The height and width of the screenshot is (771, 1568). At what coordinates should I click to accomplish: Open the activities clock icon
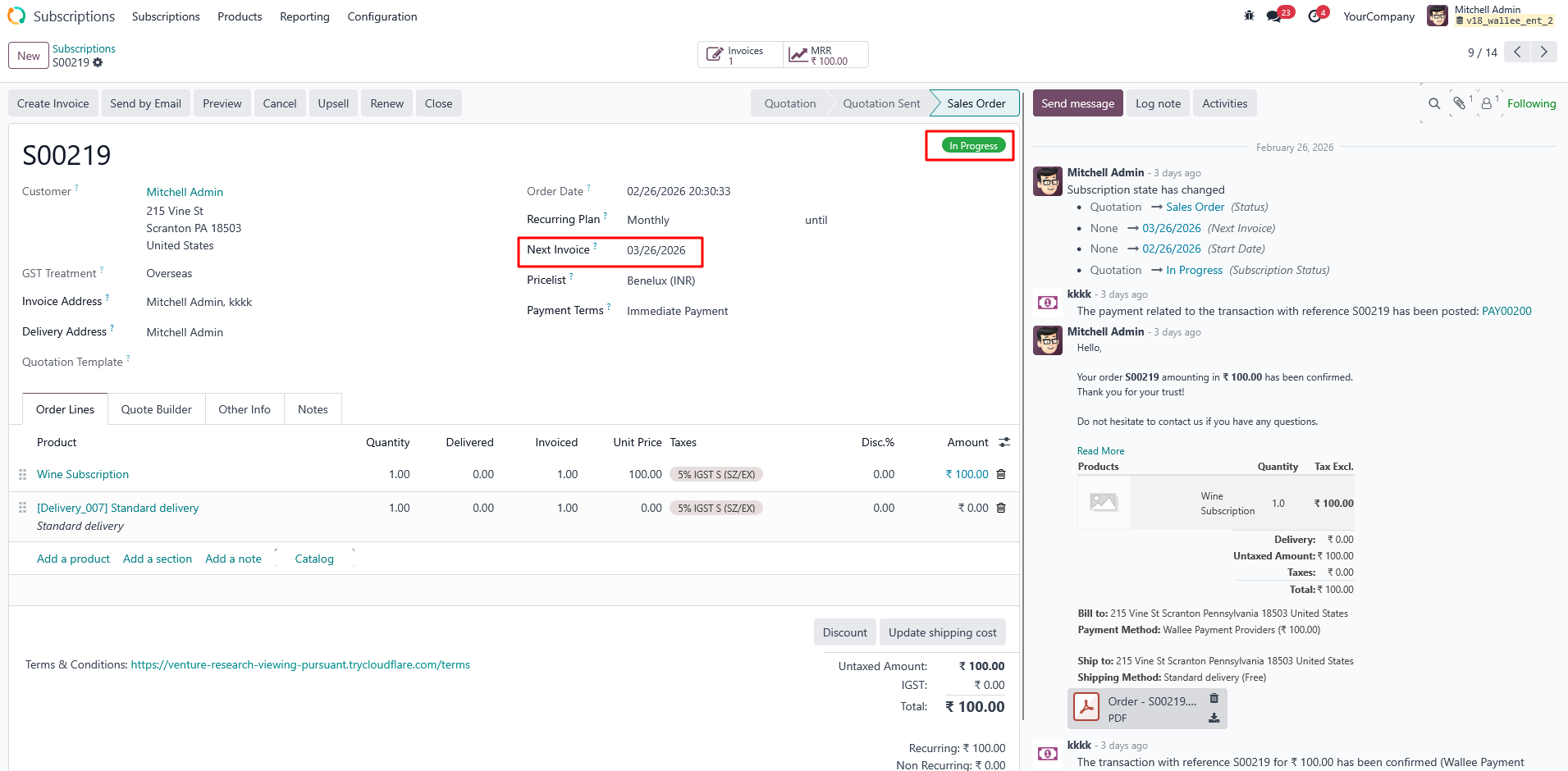1314,16
